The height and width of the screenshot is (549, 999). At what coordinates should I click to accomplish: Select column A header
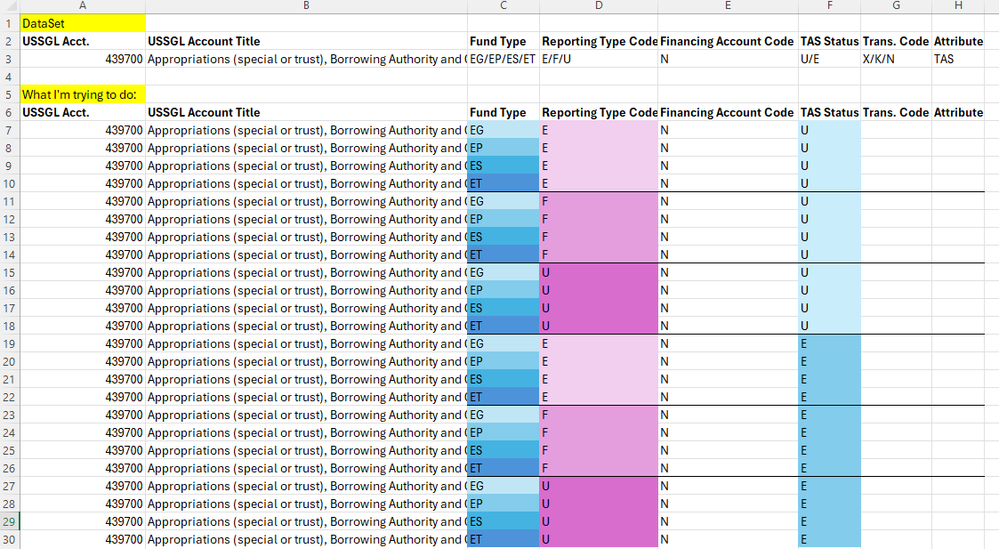[83, 6]
